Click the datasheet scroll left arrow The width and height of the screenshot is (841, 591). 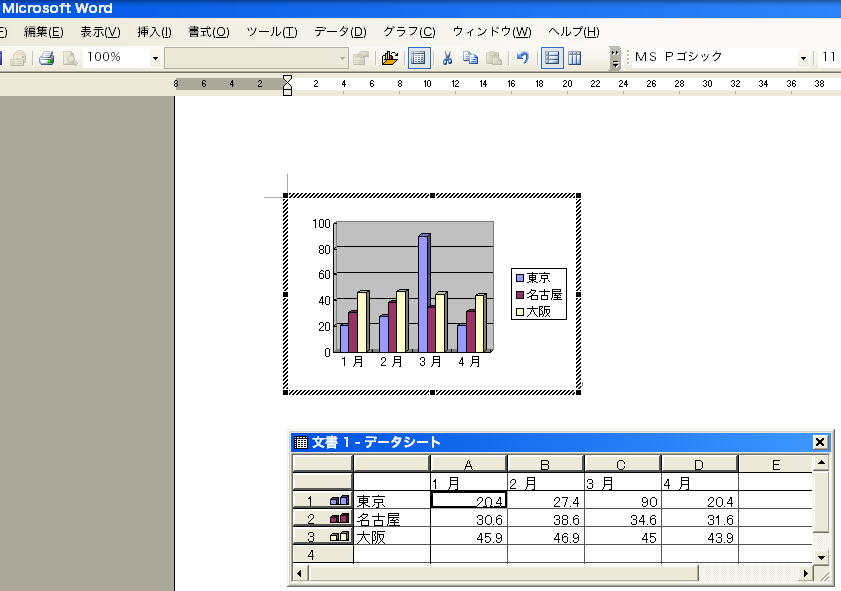300,573
